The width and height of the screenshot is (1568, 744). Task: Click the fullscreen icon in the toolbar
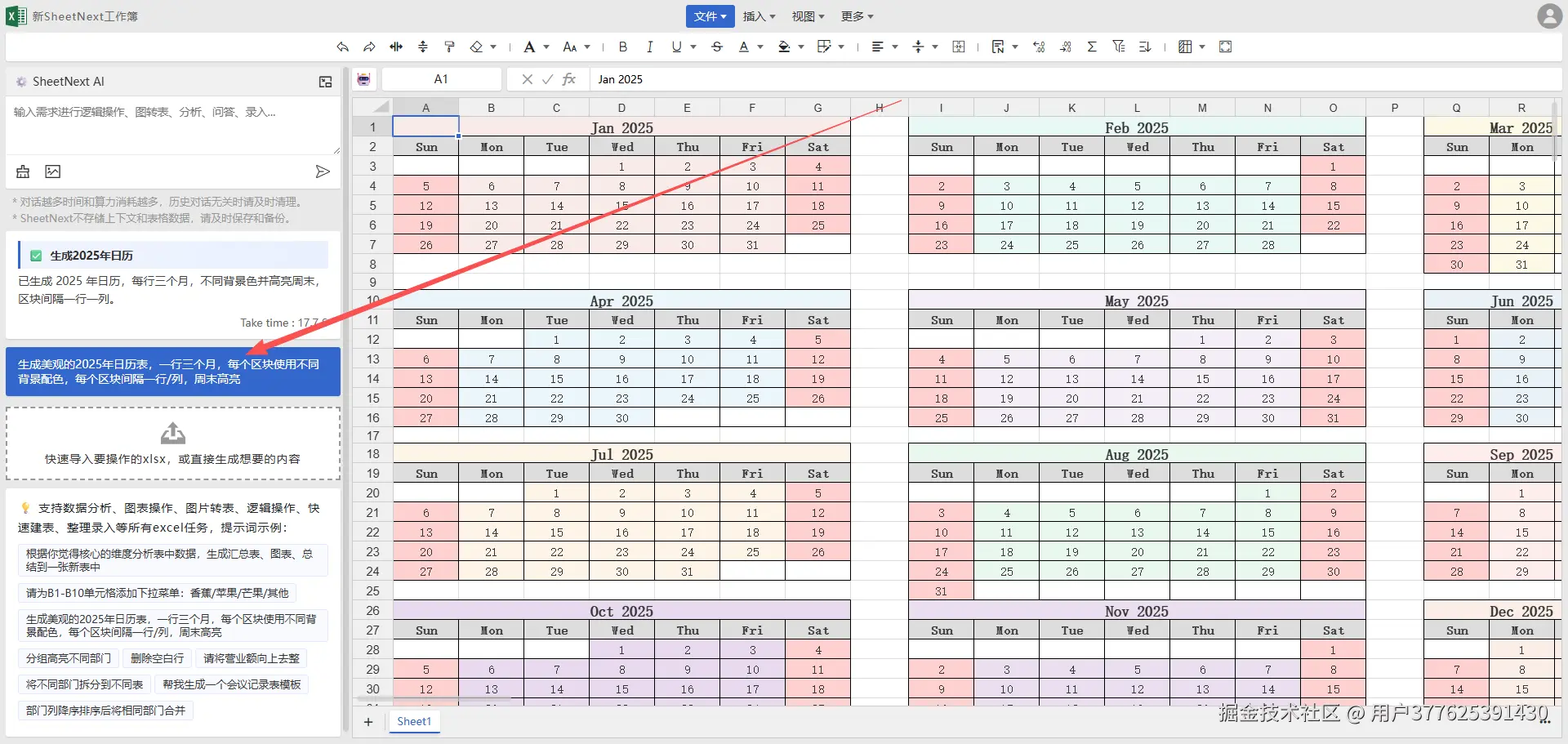pos(1225,47)
